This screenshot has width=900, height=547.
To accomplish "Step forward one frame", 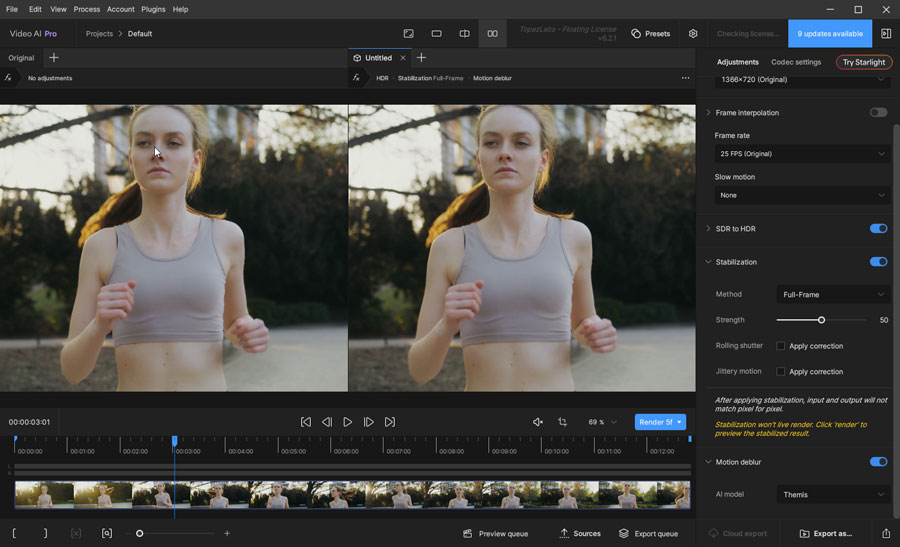I will click(x=368, y=422).
